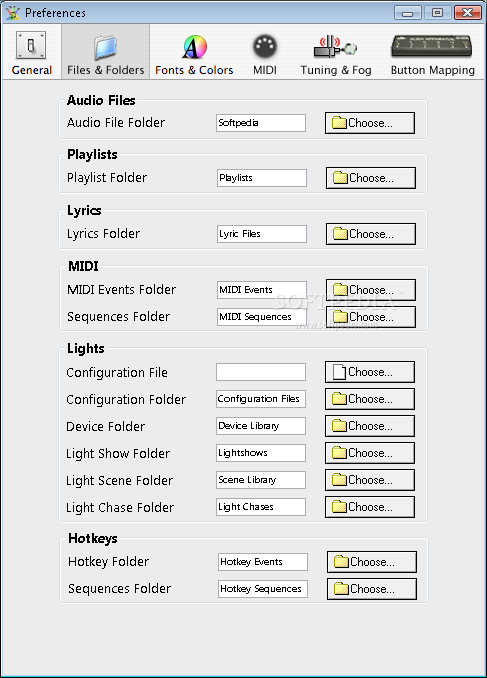Click the Device Library folder field

(x=261, y=426)
